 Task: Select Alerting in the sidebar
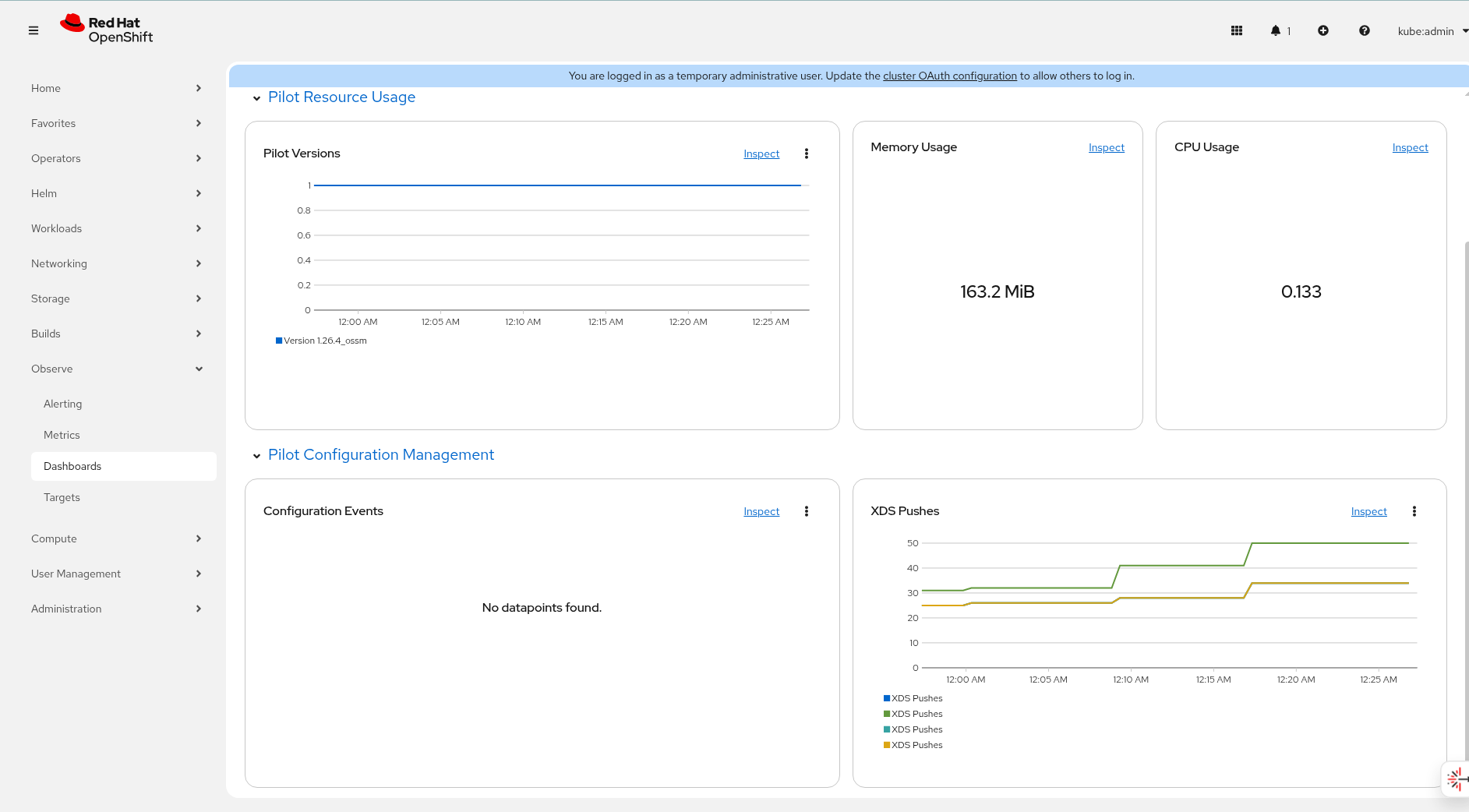pyautogui.click(x=62, y=404)
